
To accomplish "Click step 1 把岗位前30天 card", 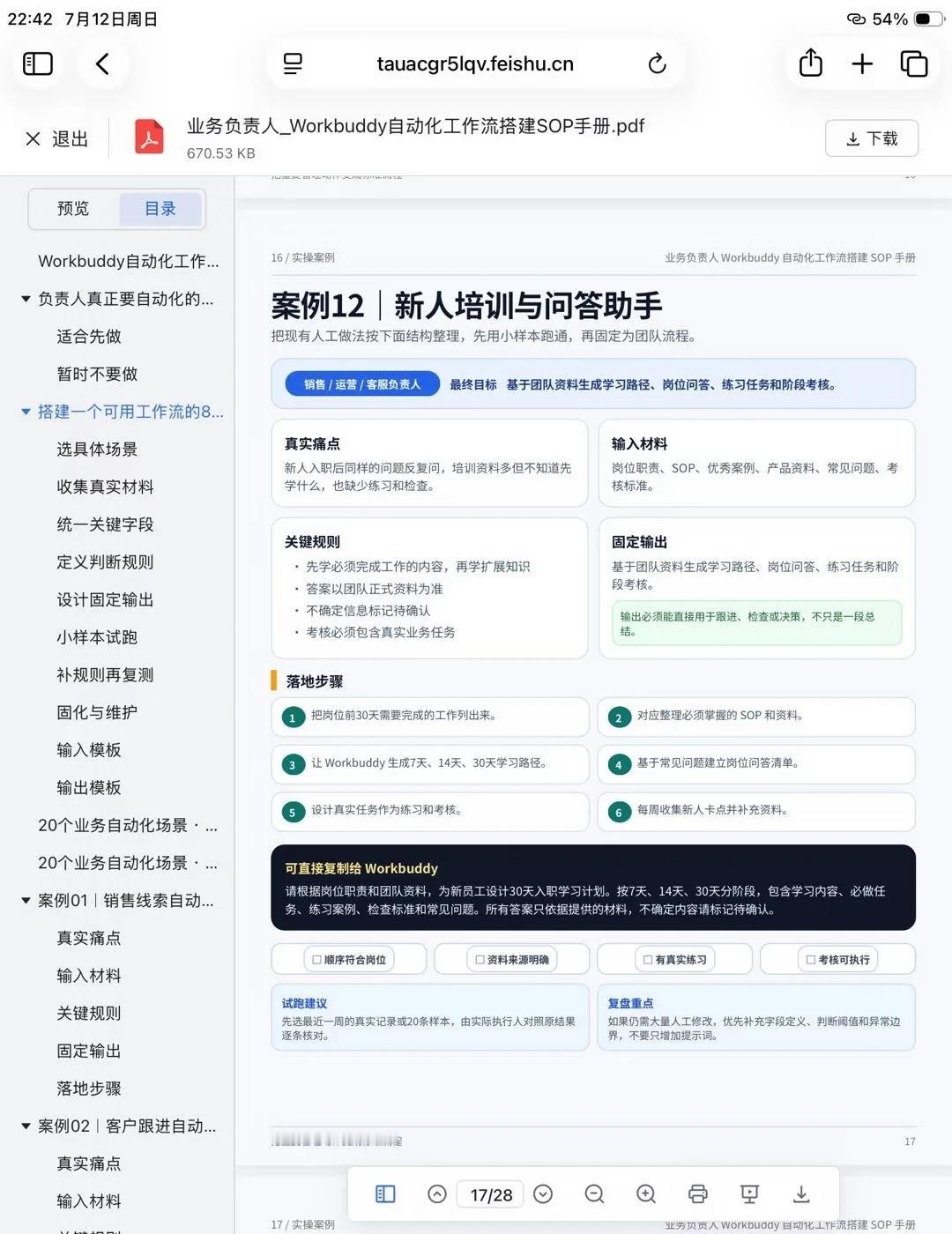I will (x=430, y=717).
